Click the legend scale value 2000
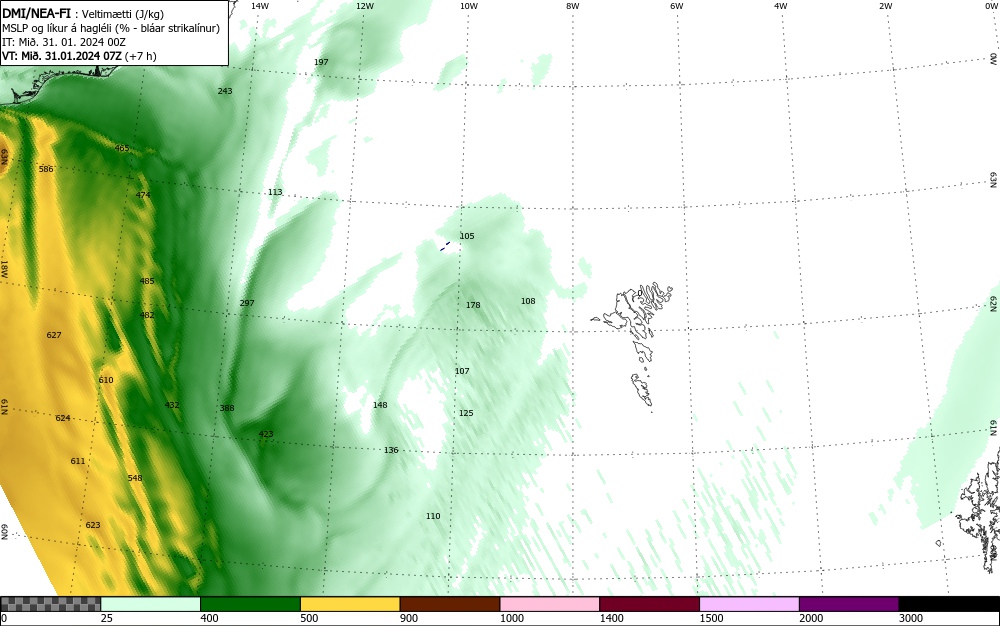This screenshot has width=1000, height=626. [811, 618]
